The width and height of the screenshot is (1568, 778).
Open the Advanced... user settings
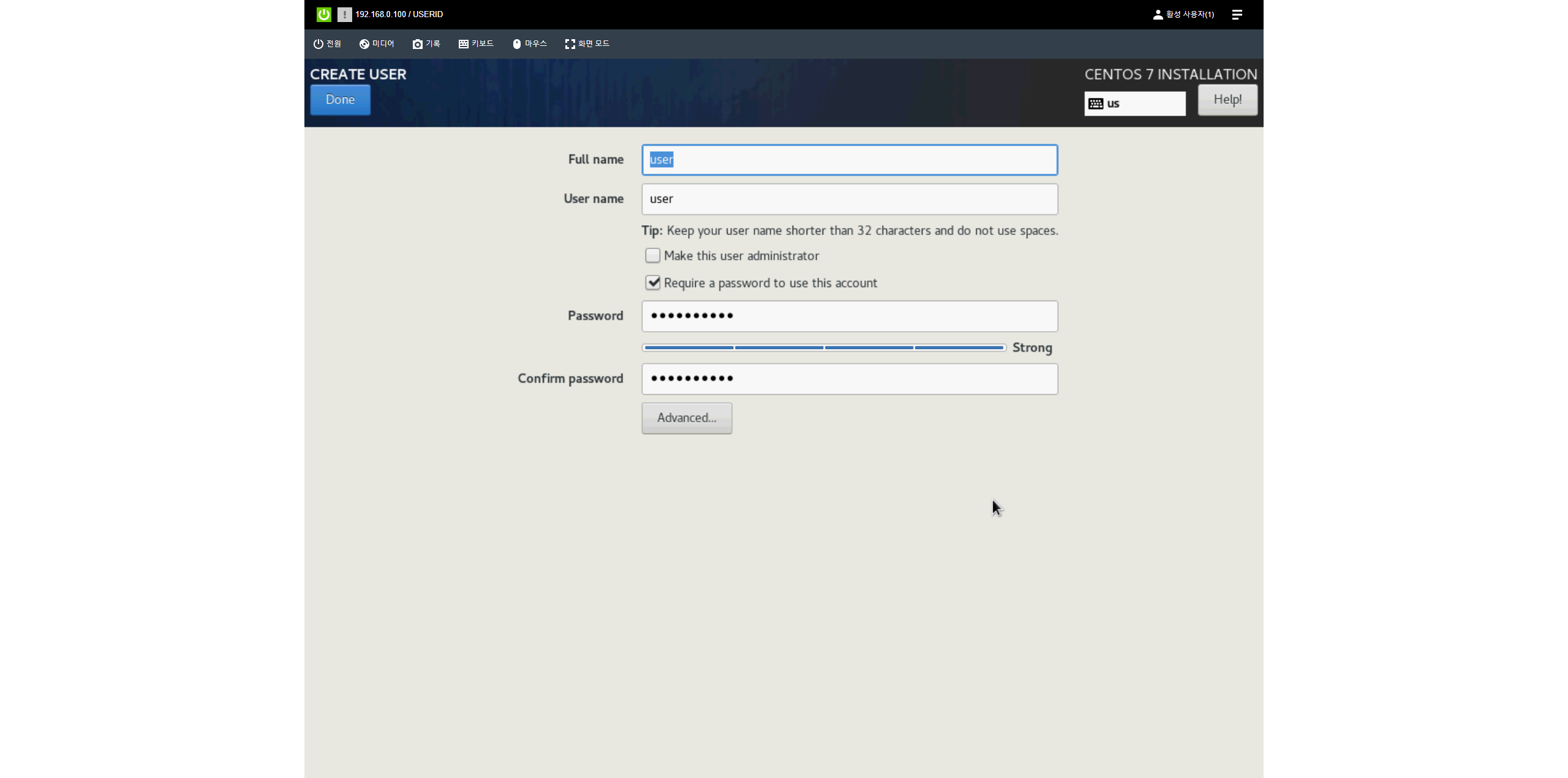(x=687, y=417)
